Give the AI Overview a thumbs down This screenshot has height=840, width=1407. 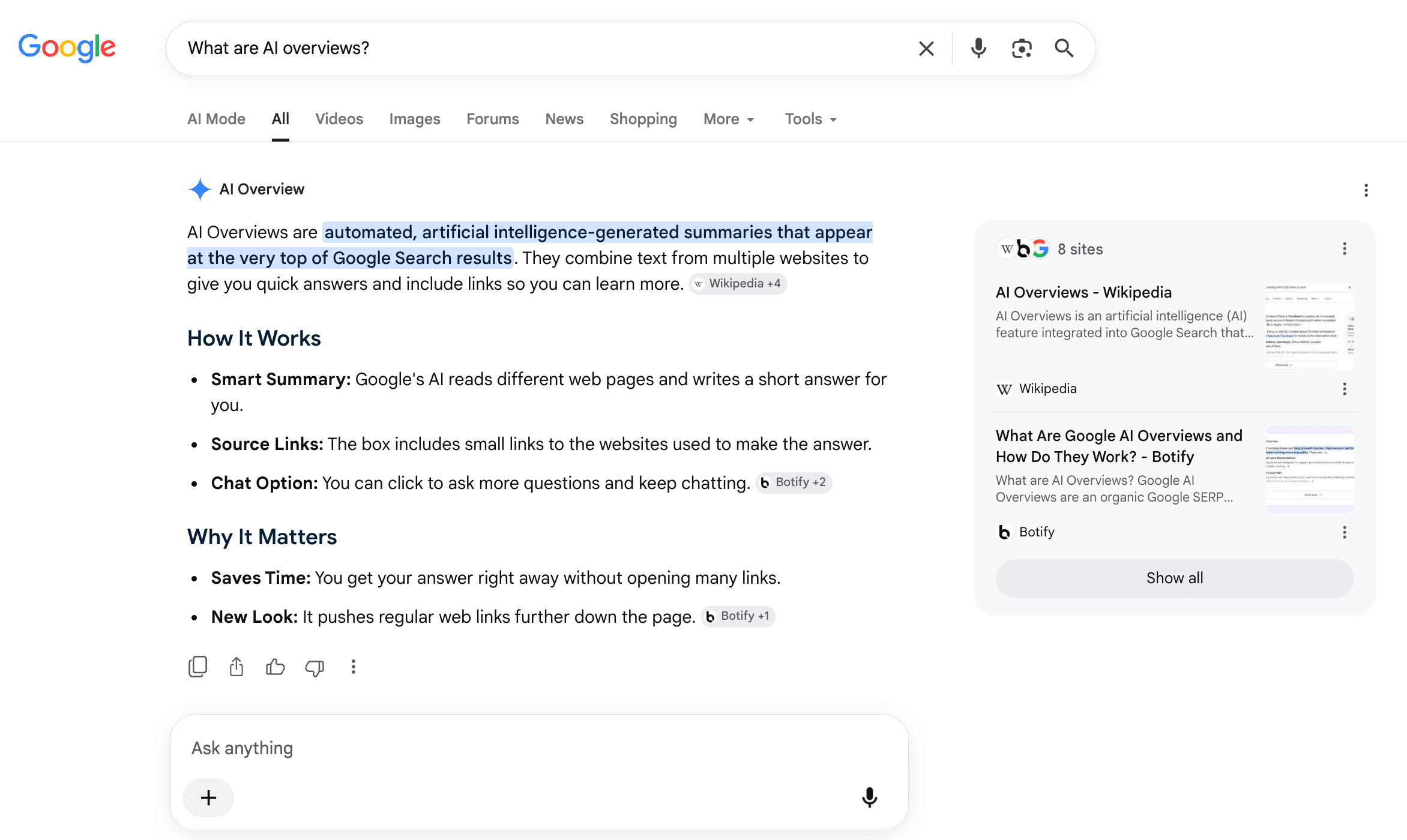pos(315,667)
